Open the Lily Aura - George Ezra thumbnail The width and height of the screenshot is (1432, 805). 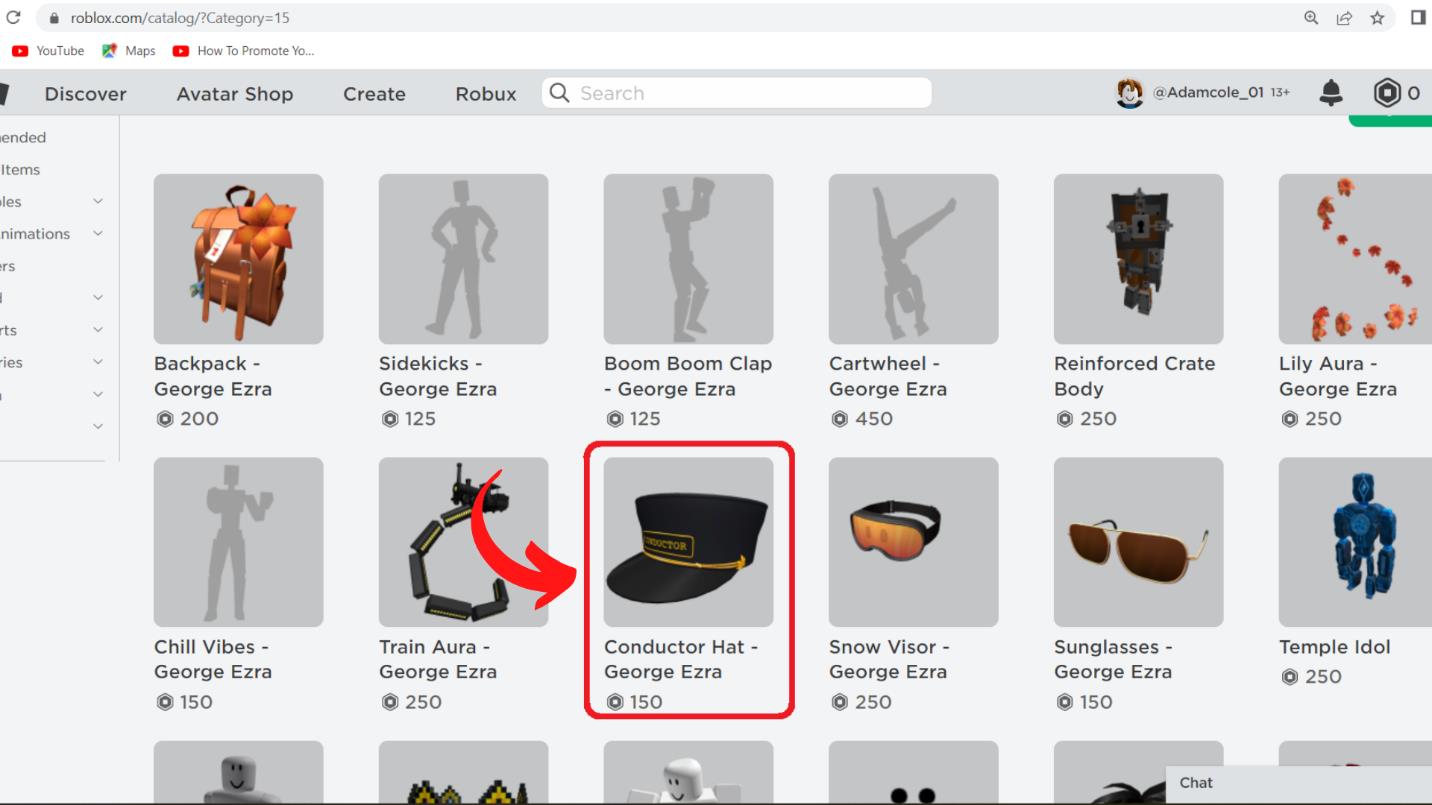coord(1355,259)
